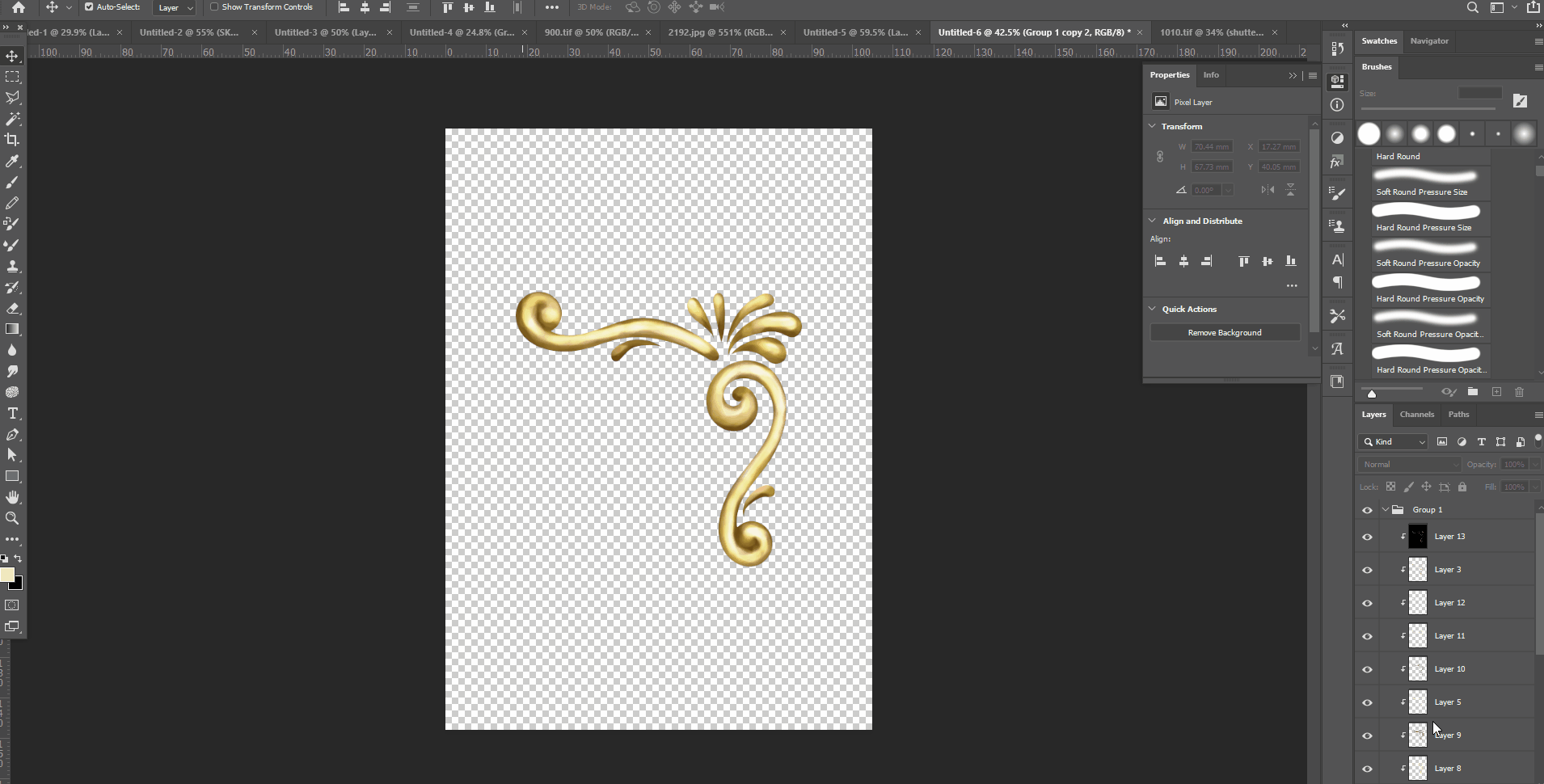Image resolution: width=1544 pixels, height=784 pixels.
Task: Select the Magic Wand tool
Action: [x=12, y=119]
